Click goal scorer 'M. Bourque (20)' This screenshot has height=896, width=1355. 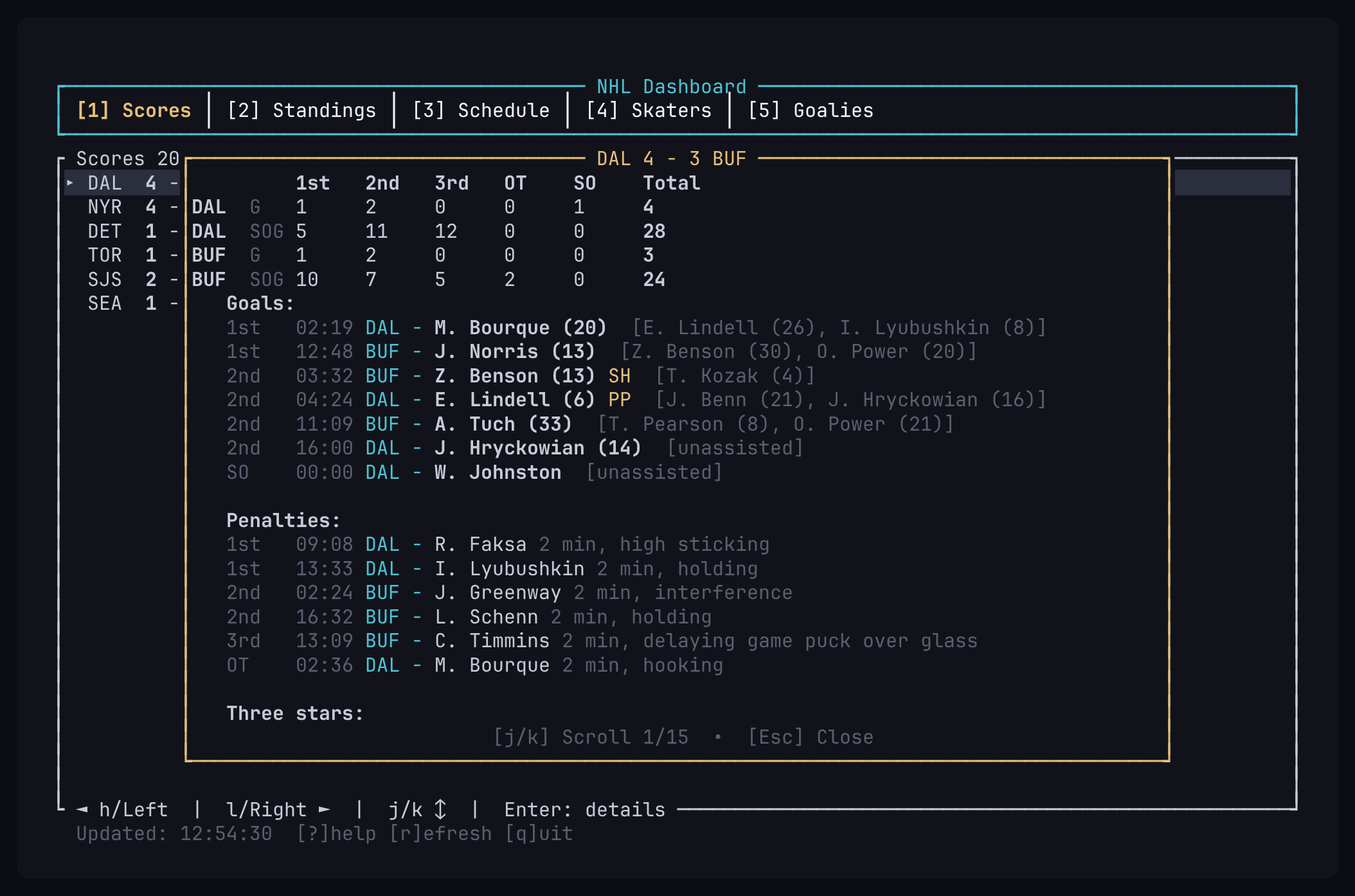(521, 328)
